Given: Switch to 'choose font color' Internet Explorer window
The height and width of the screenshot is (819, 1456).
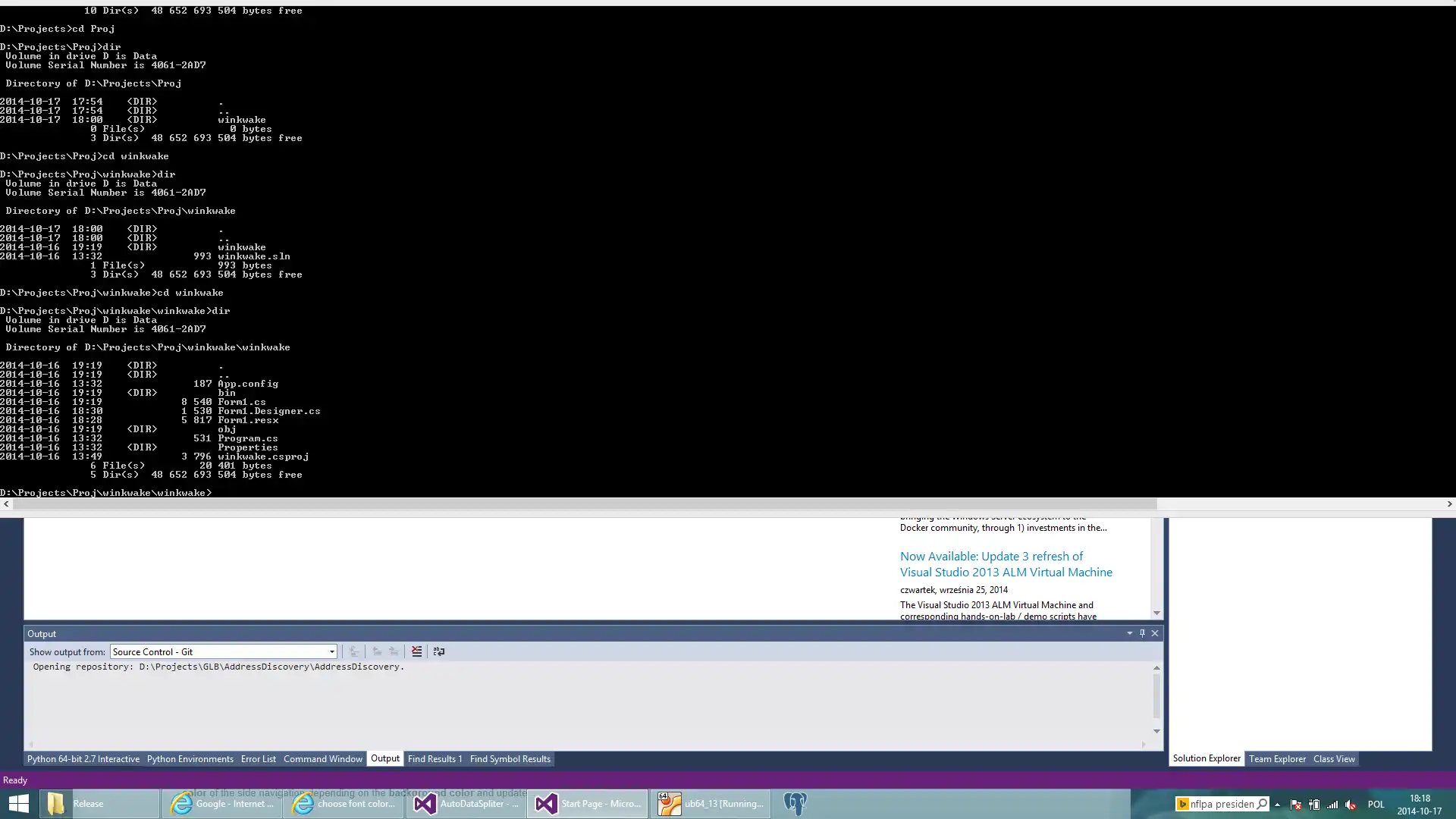Looking at the screenshot, I should click(x=344, y=804).
